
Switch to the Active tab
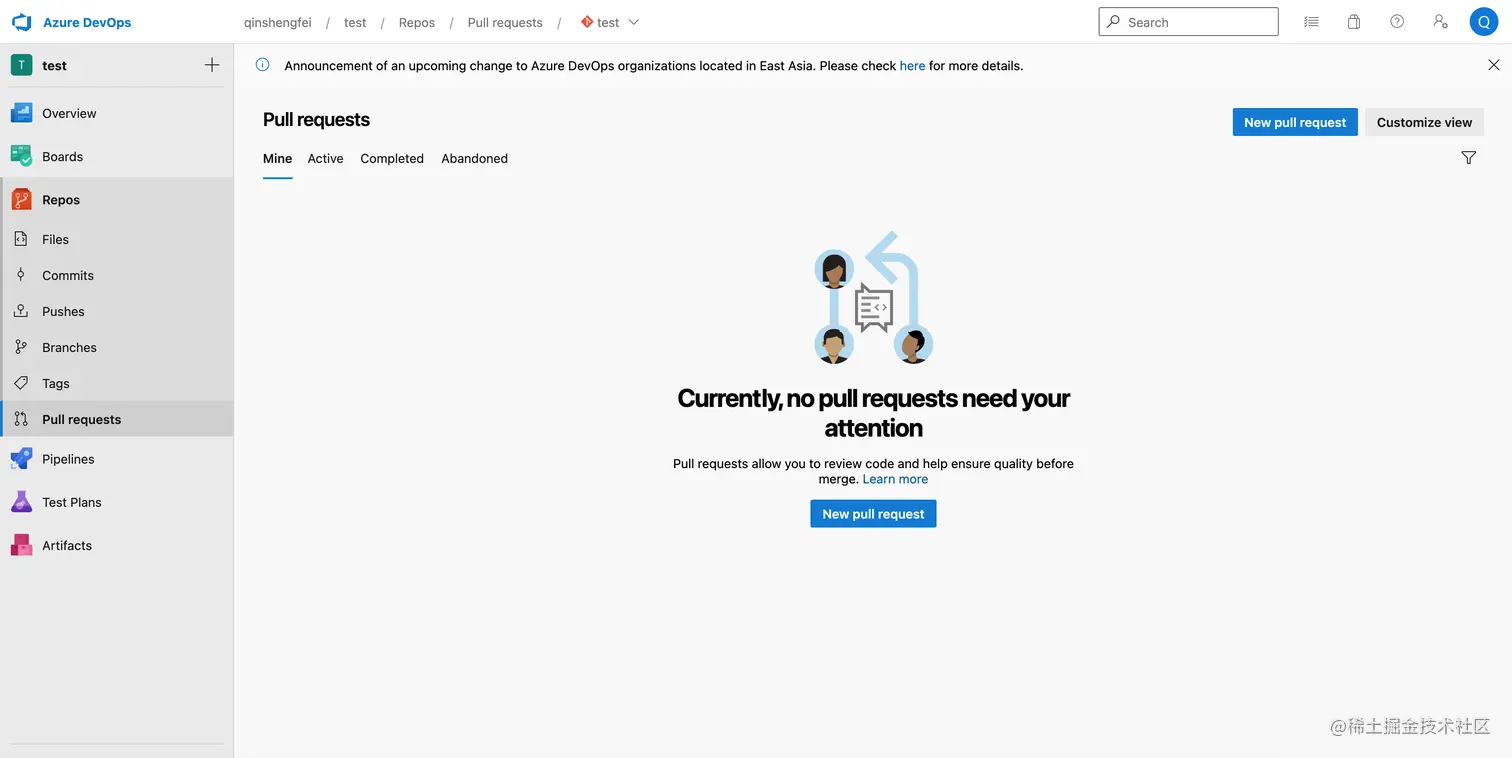click(x=325, y=159)
